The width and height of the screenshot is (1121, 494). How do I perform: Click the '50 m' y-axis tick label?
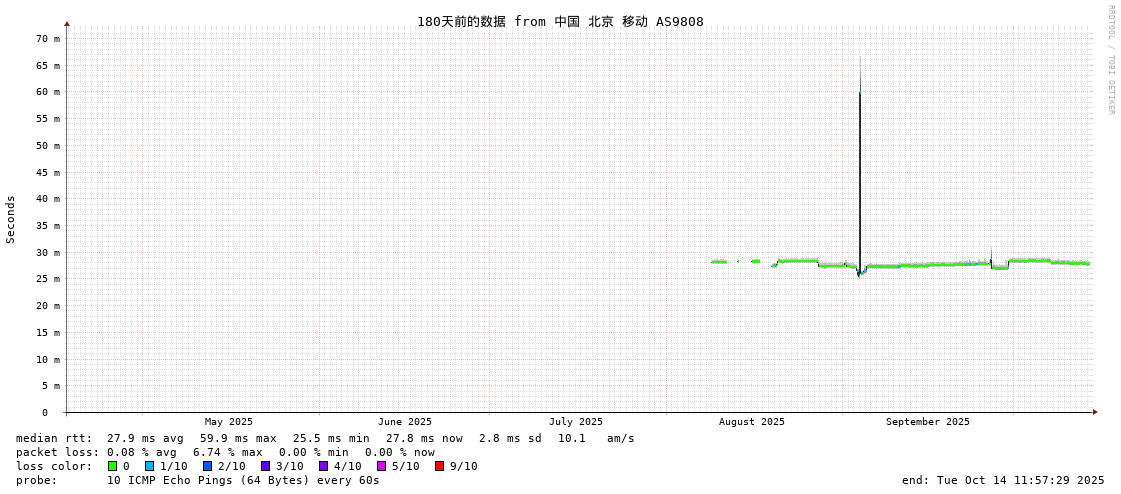(x=46, y=145)
